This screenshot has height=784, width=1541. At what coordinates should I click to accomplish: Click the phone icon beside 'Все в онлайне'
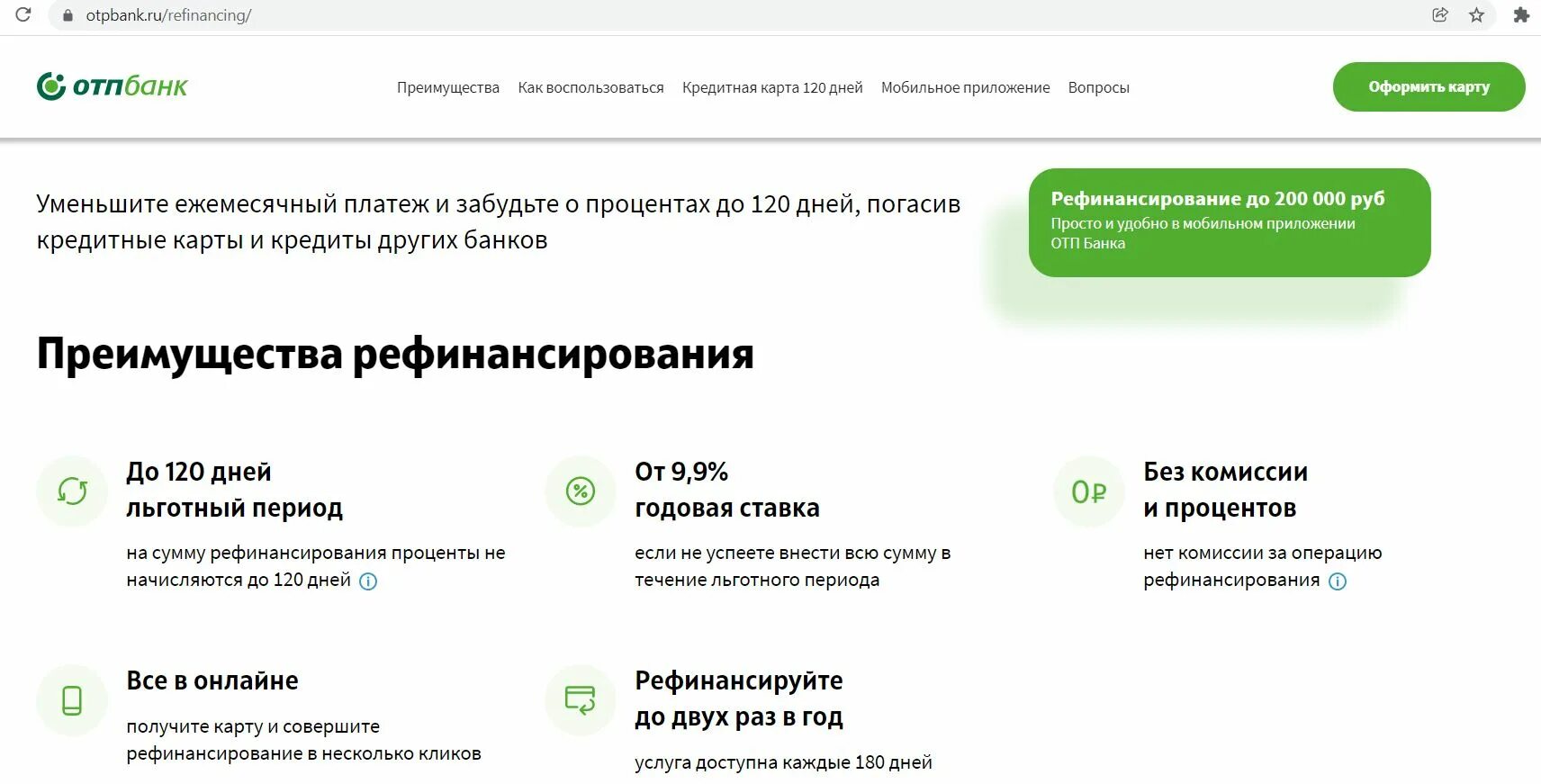pos(72,700)
